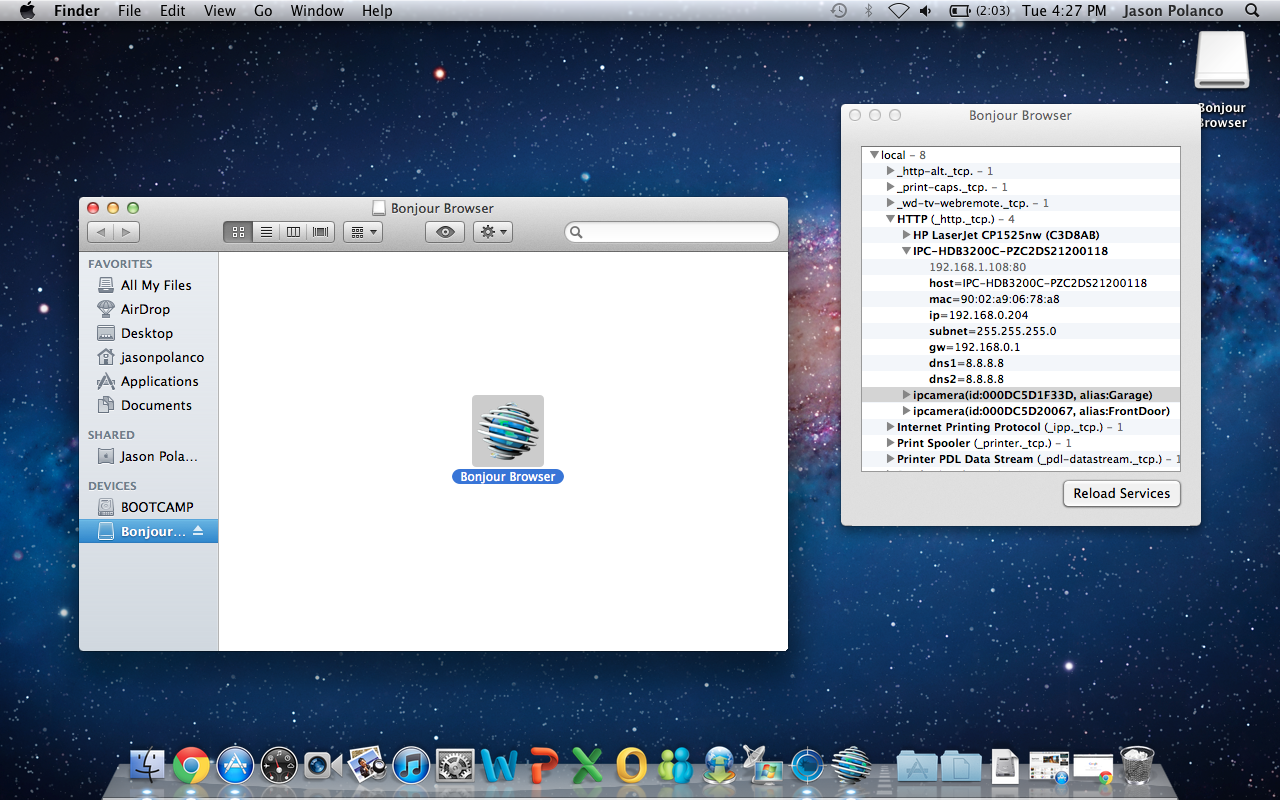Open the Go menu

tap(263, 11)
